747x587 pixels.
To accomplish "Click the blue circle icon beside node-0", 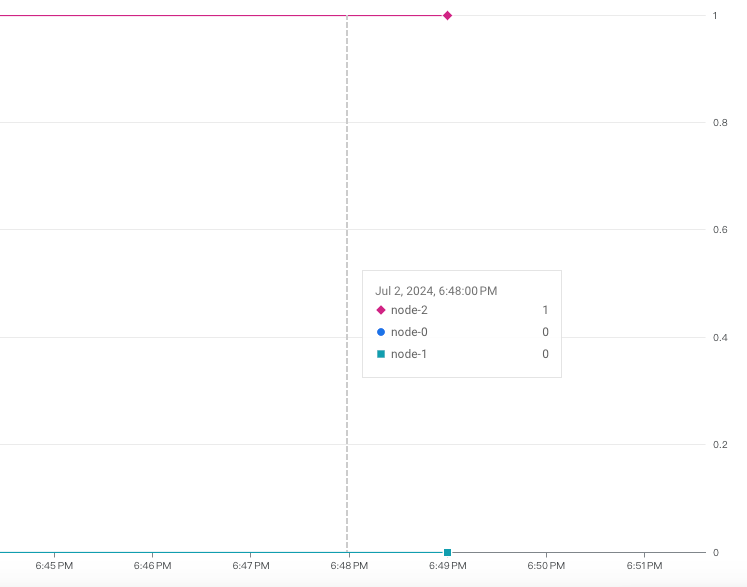I will coord(380,332).
